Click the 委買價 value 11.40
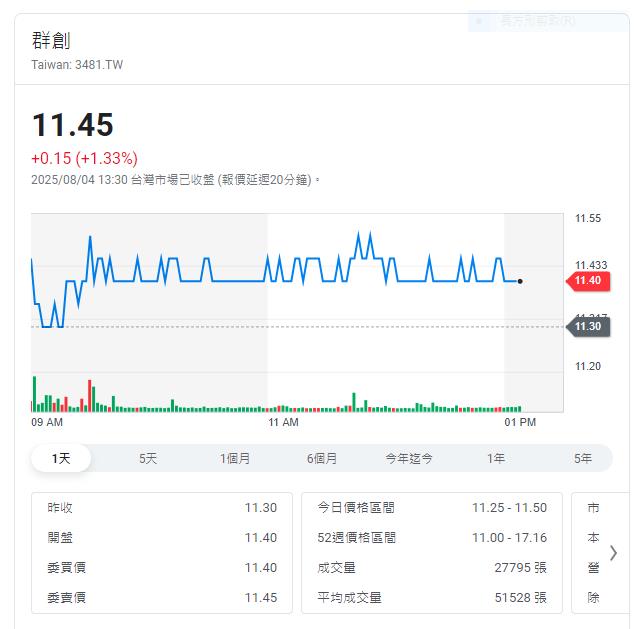The height and width of the screenshot is (629, 641). click(x=261, y=567)
